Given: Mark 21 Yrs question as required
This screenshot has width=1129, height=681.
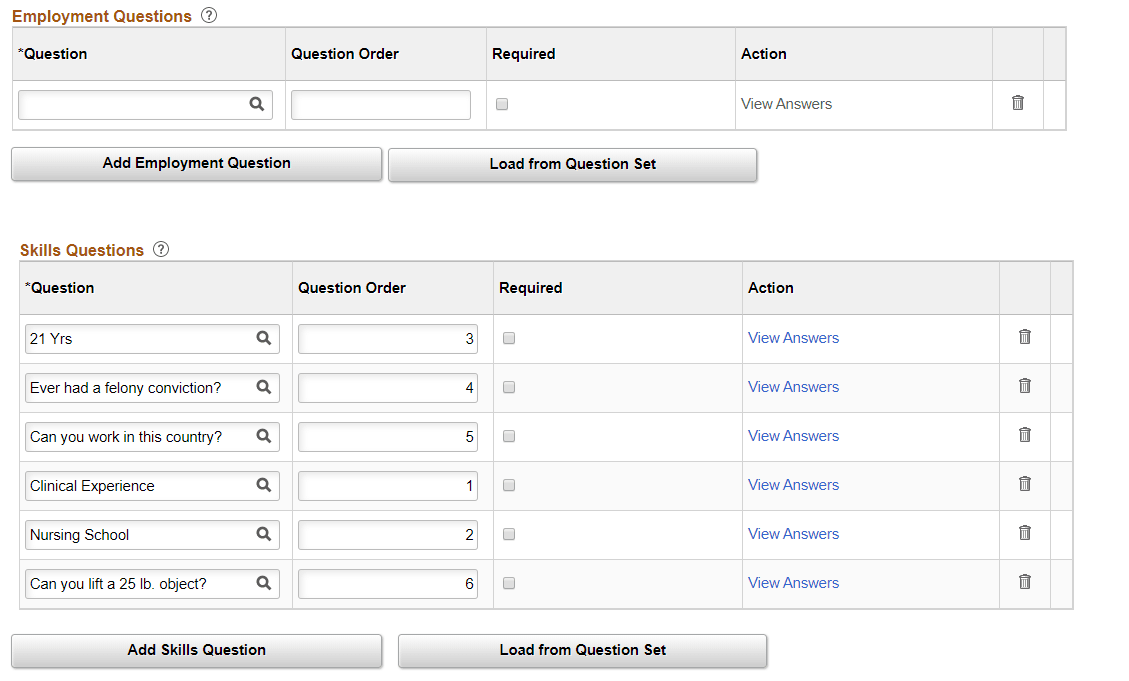Looking at the screenshot, I should click(x=509, y=338).
